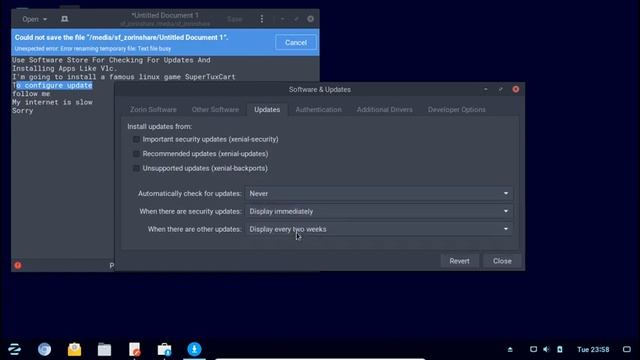Open Software store from taskbar

click(164, 349)
